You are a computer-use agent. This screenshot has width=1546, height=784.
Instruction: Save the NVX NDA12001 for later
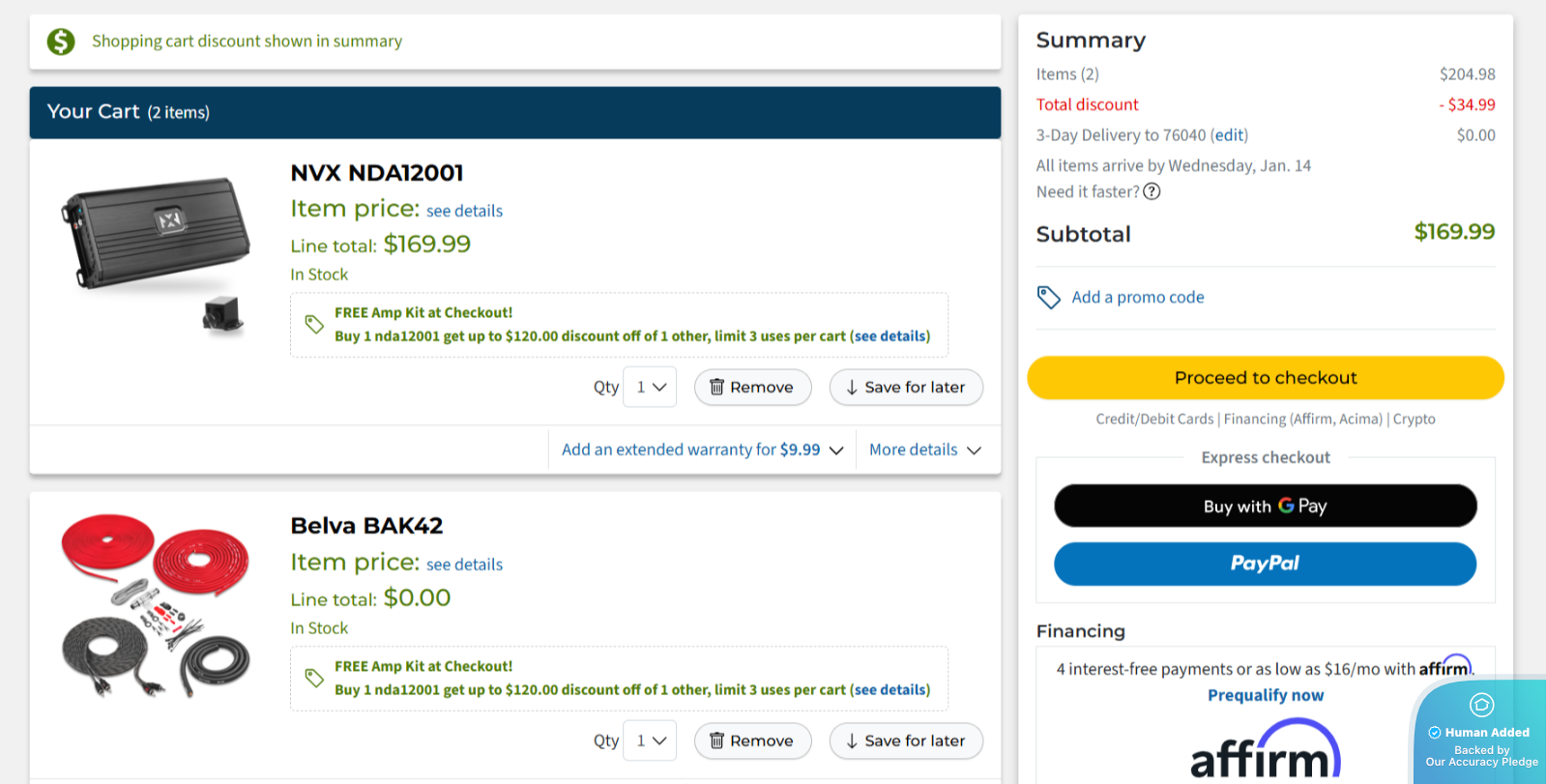tap(906, 387)
